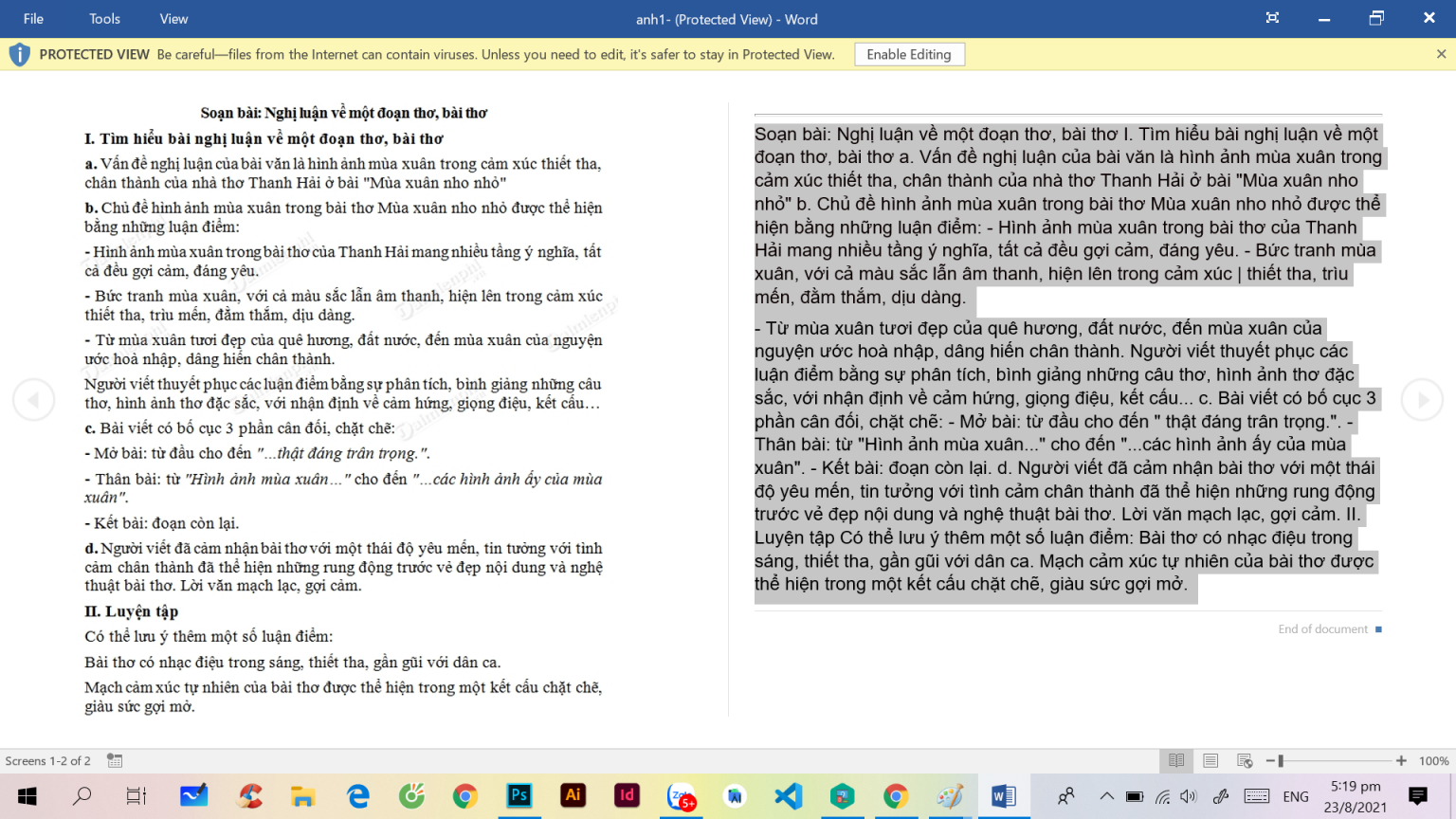Launch Visual Studio Code from taskbar

[x=788, y=796]
